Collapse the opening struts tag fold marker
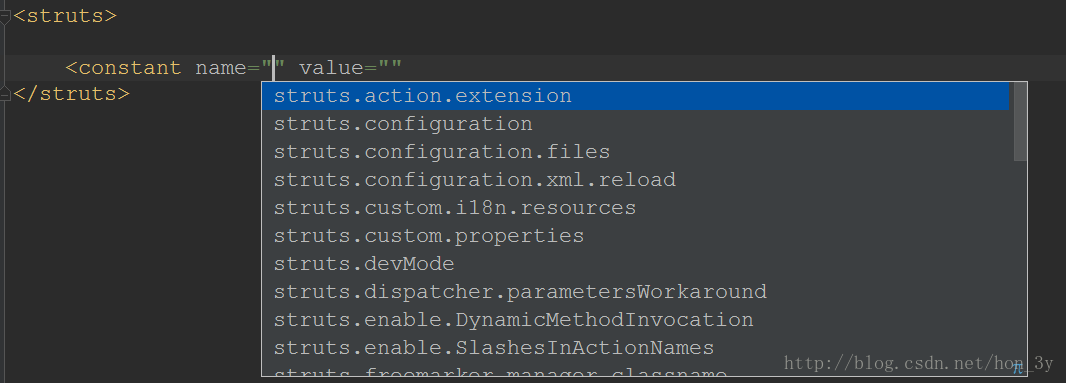Screen dimensions: 1066x383 [5, 16]
